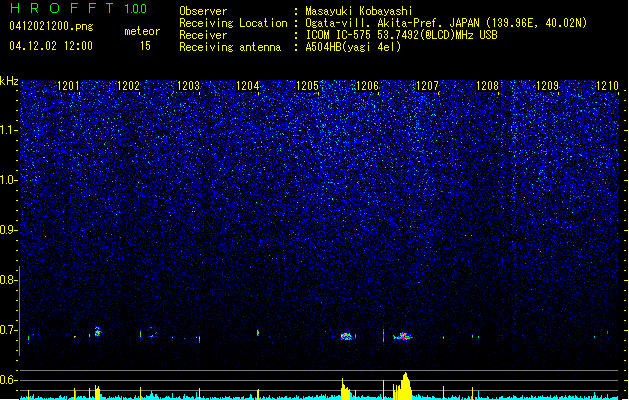This screenshot has width=629, height=400.
Task: Click the Observer label
Action: (x=203, y=11)
